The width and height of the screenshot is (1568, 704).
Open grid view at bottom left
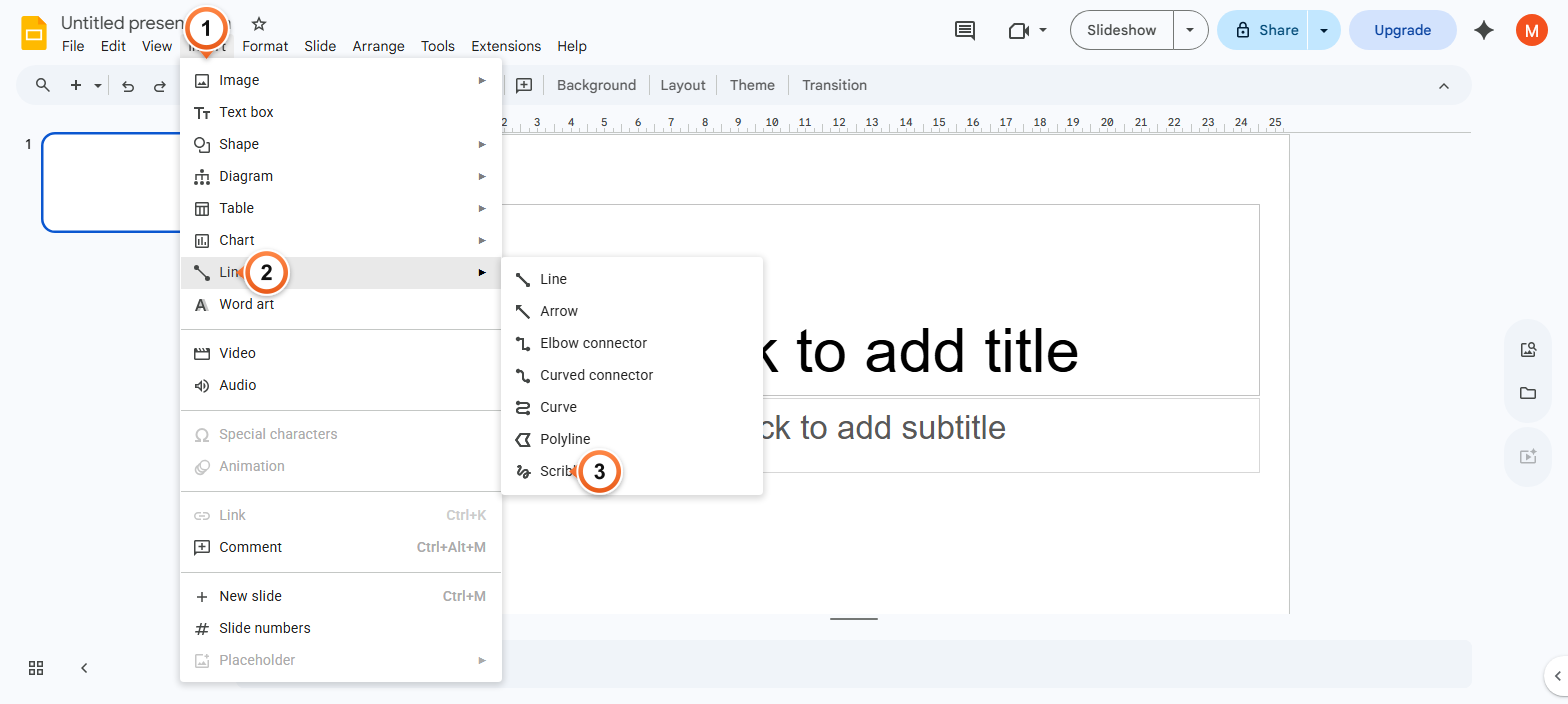click(36, 668)
